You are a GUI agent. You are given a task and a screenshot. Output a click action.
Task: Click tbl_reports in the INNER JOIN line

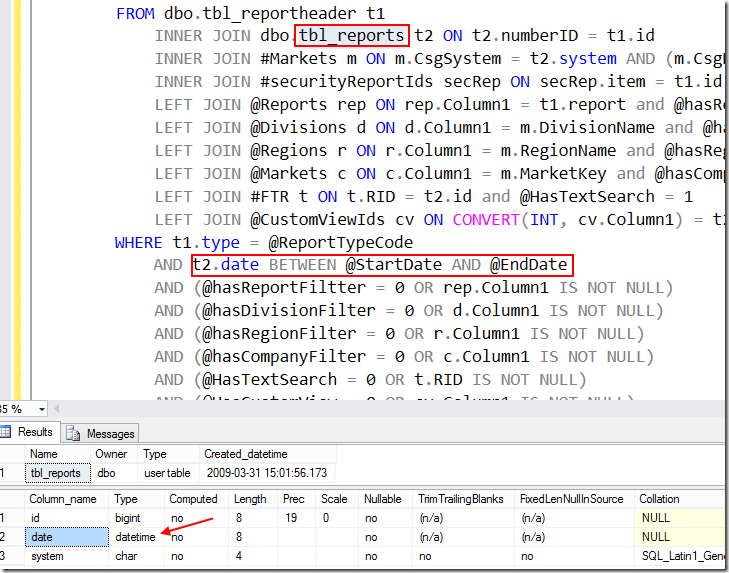tap(351, 36)
